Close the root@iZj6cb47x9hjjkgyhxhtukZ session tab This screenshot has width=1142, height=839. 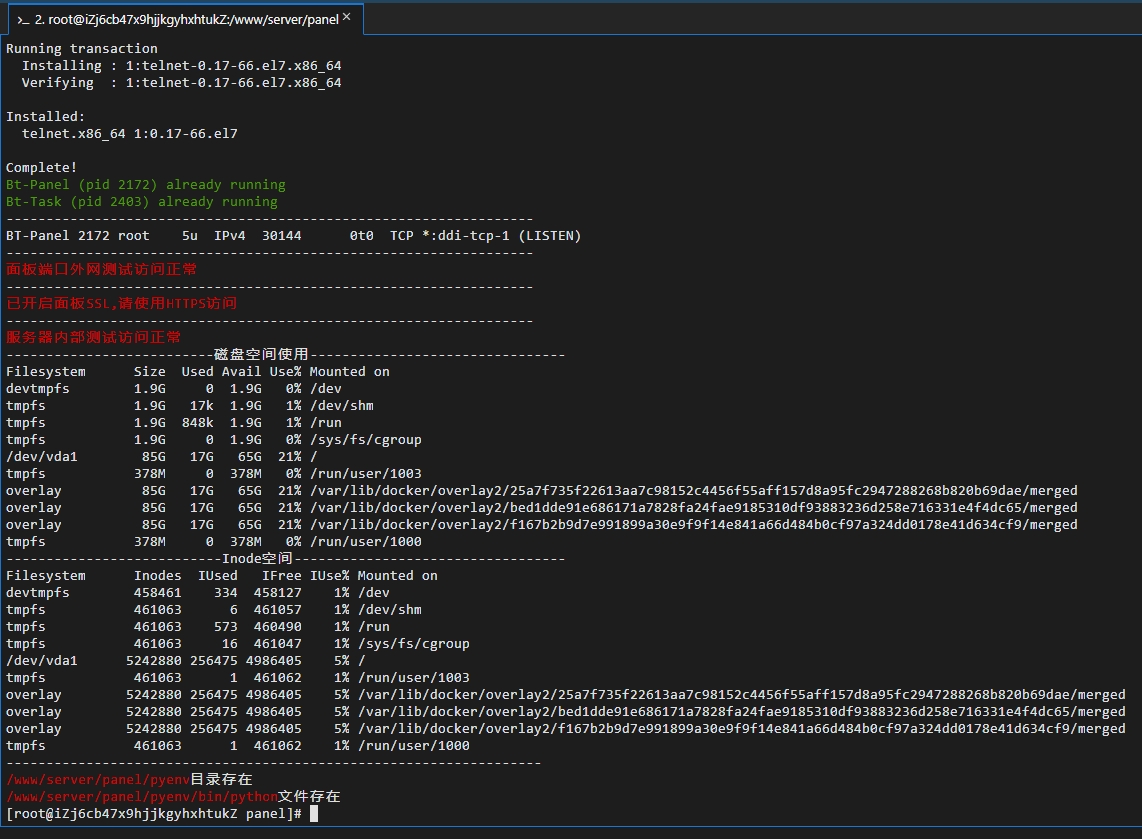pos(346,17)
